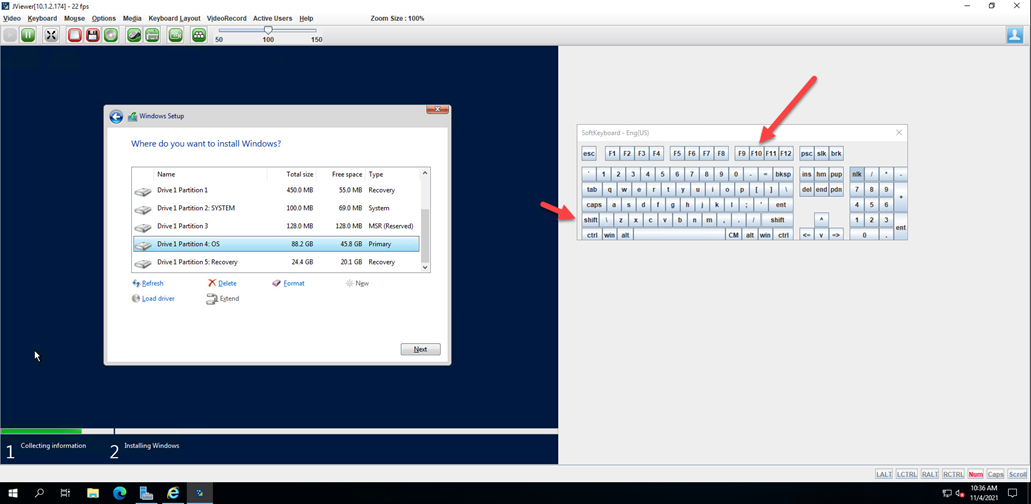The width and height of the screenshot is (1031, 504).
Task: Click Delete partition option
Action: pyautogui.click(x=222, y=283)
